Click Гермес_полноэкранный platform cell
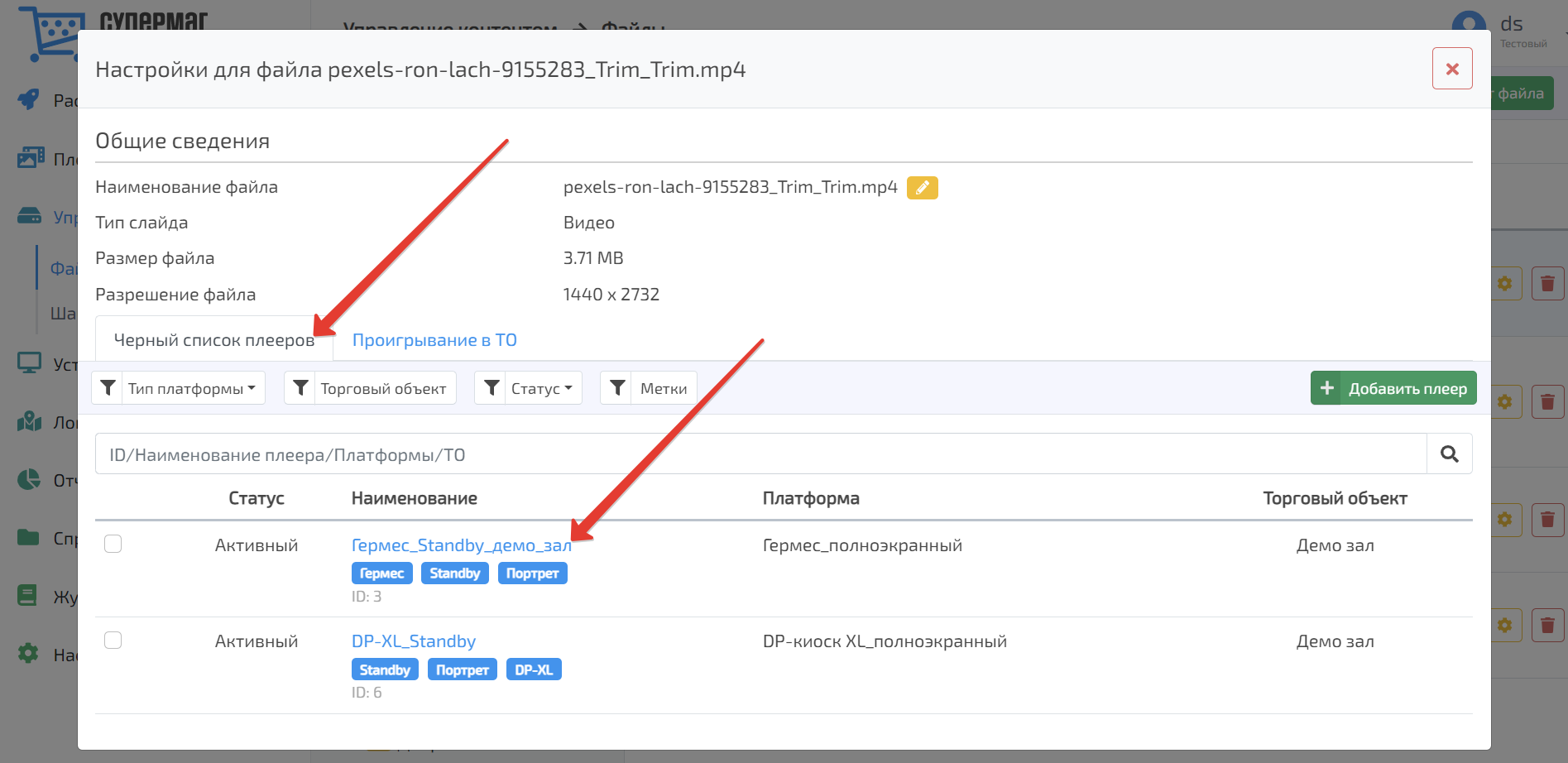The image size is (1568, 763). 862,545
